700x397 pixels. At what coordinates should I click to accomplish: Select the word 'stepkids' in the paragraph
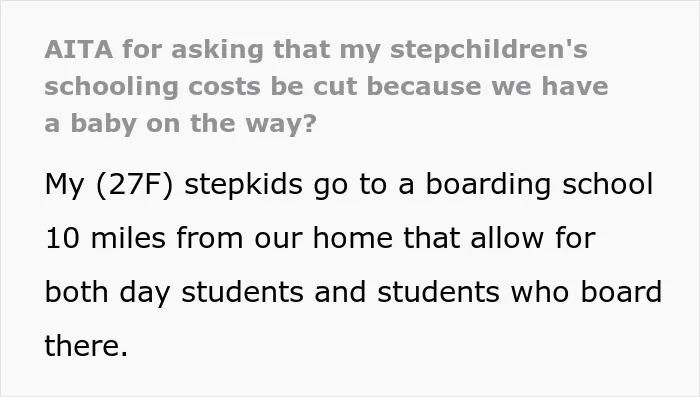coord(244,185)
